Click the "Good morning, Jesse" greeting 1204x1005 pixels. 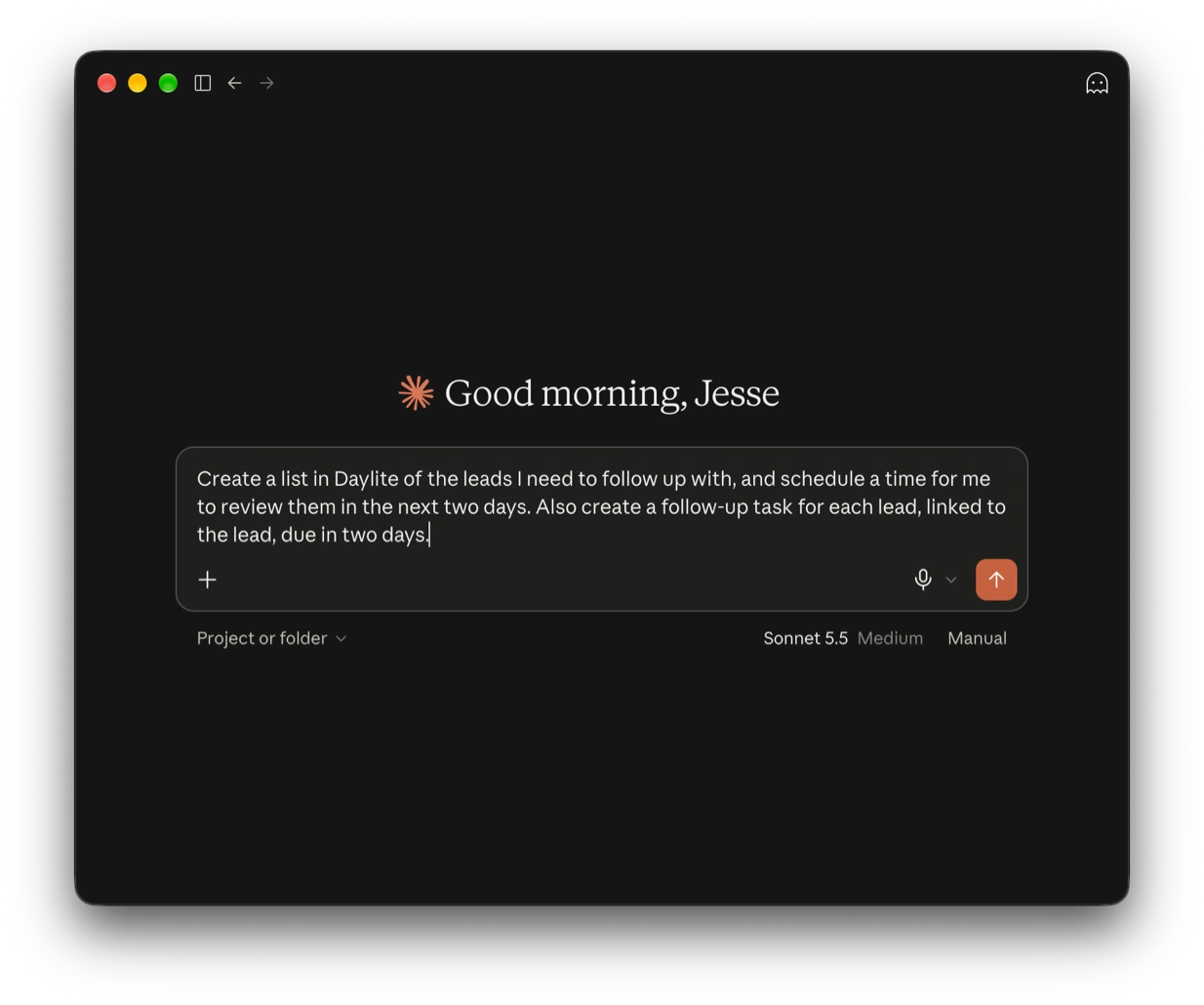pyautogui.click(x=612, y=393)
